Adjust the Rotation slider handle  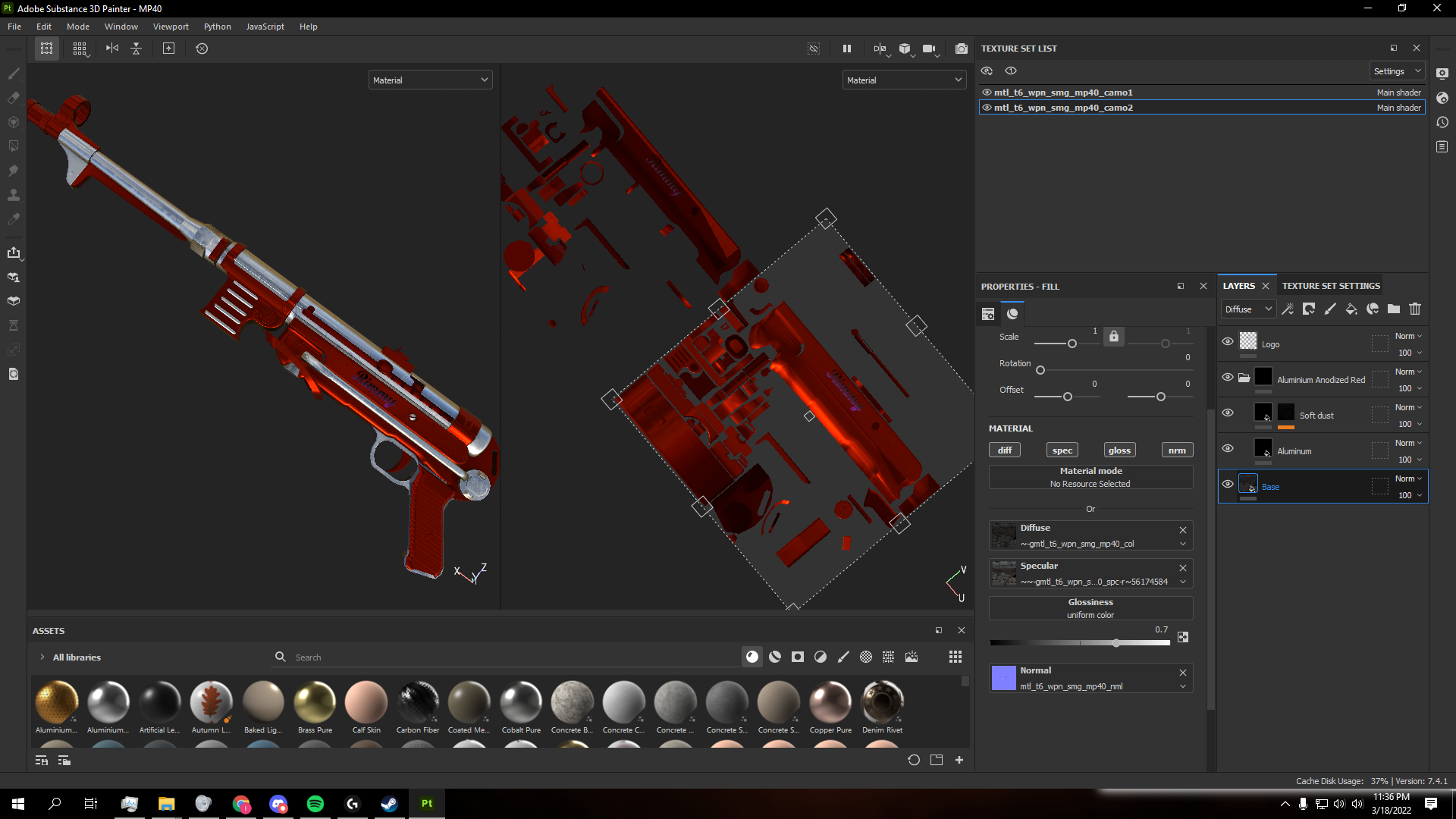1040,370
